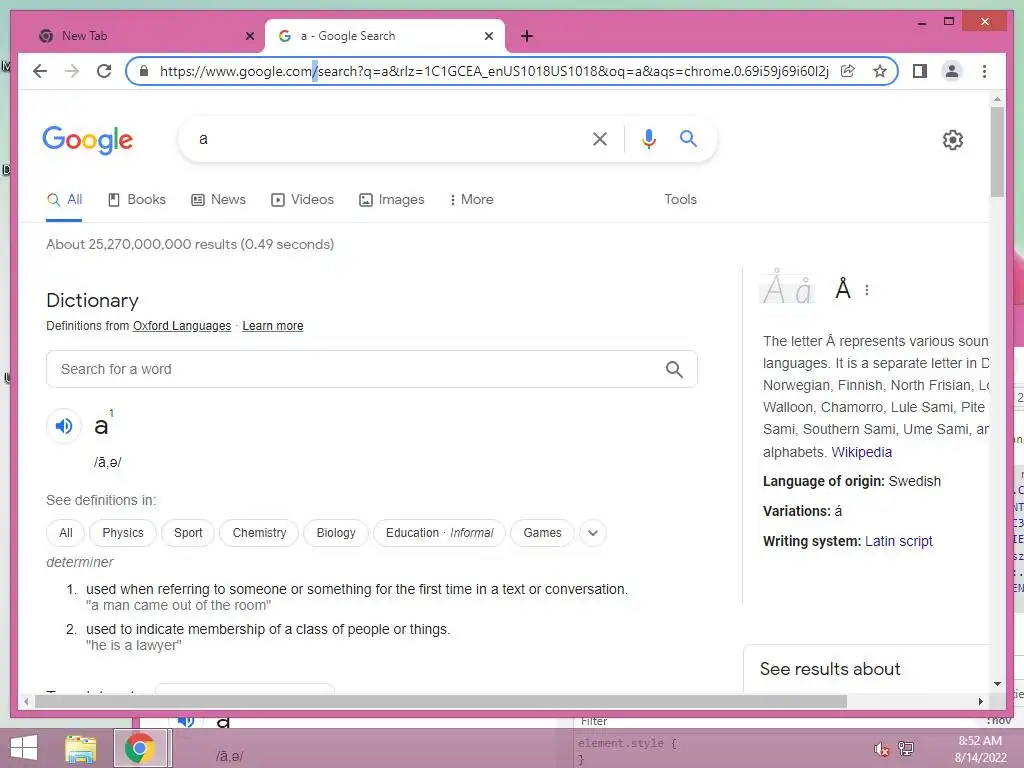The height and width of the screenshot is (768, 1024).
Task: Filter definitions to Games
Action: (x=542, y=533)
